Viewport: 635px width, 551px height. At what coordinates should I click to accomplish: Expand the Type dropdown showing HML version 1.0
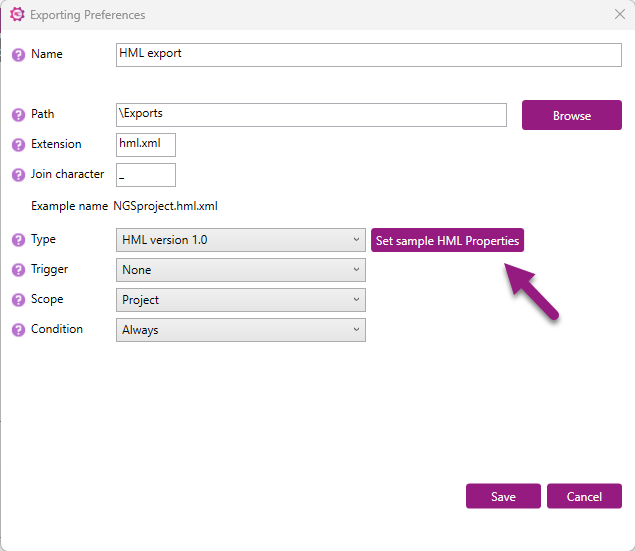[x=241, y=240]
